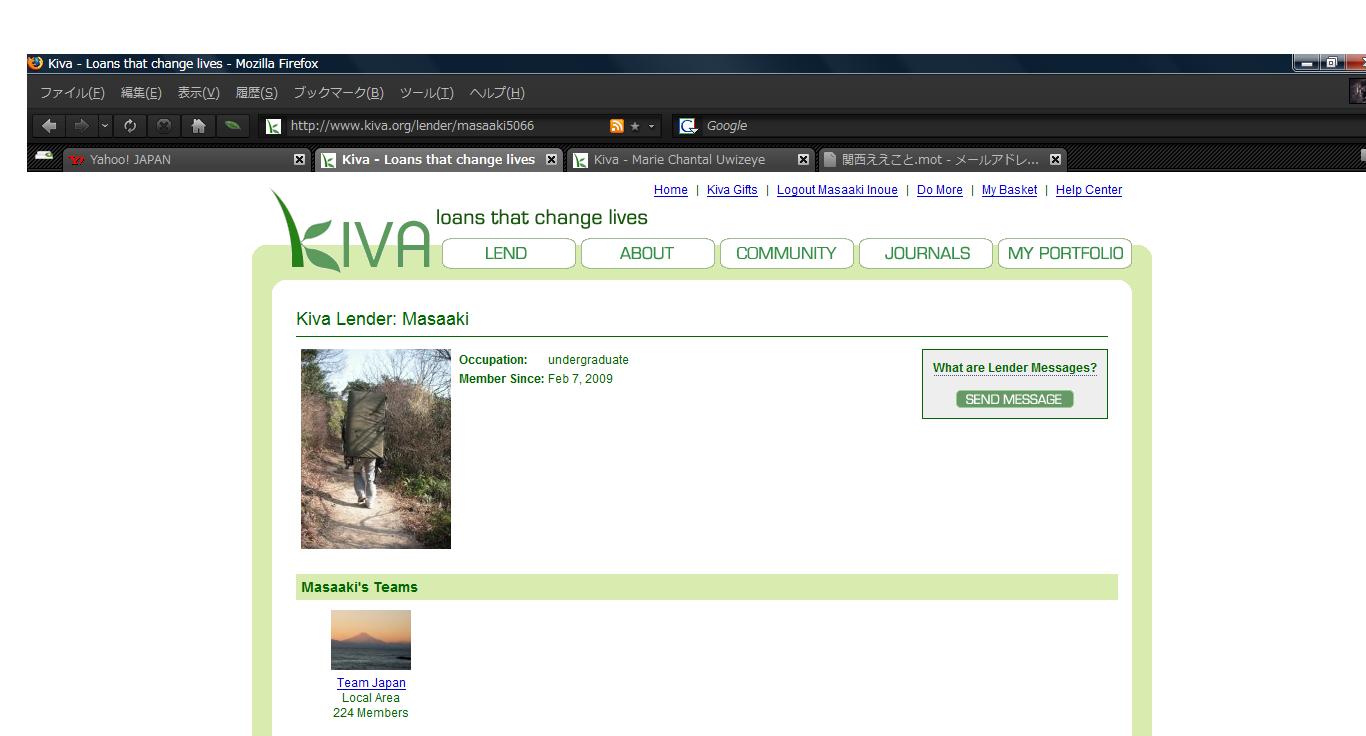Open the MY PORTFOLIO navigation tab
This screenshot has width=1366, height=736.
click(x=1065, y=253)
